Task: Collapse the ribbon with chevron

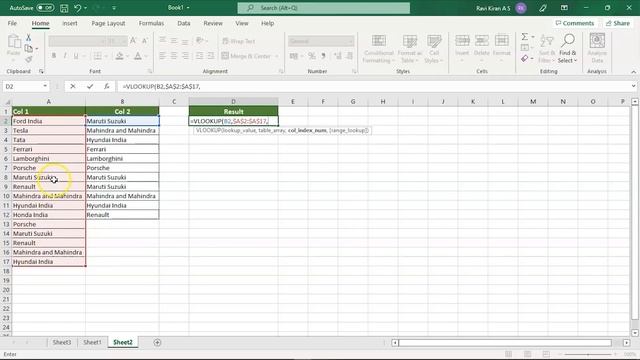Action: pyautogui.click(x=633, y=72)
